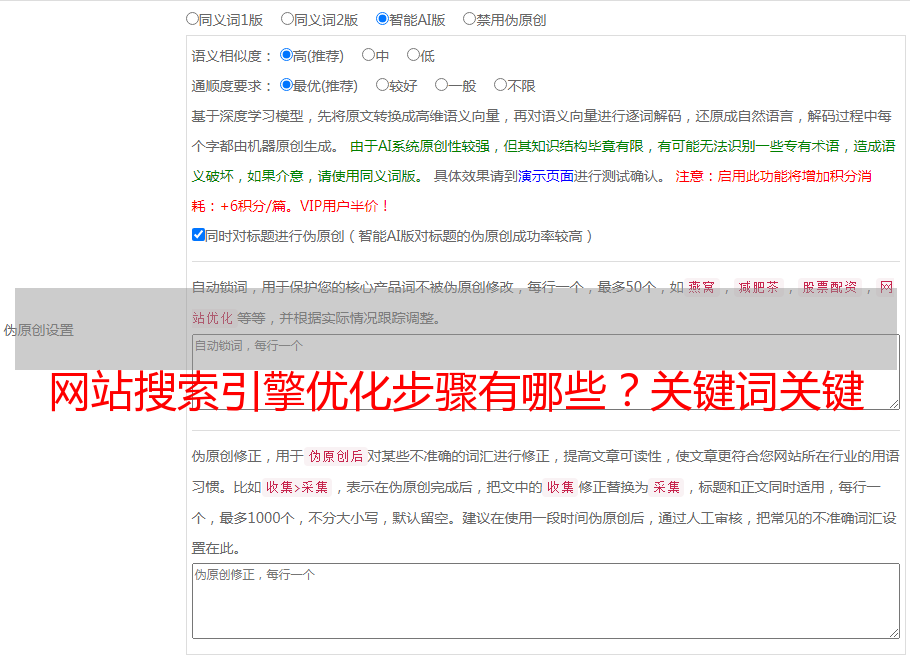This screenshot has width=911, height=658.
Task: Click the 收集>采集 example tag
Action: click(297, 487)
